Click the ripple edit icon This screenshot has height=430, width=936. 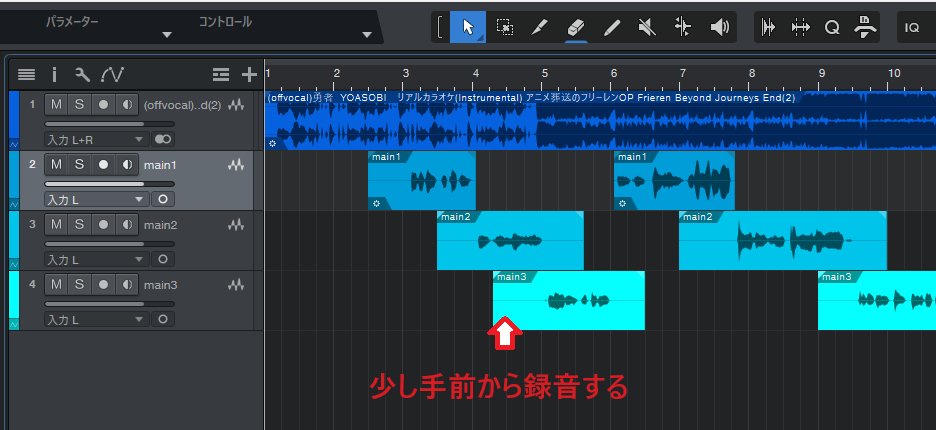click(800, 27)
